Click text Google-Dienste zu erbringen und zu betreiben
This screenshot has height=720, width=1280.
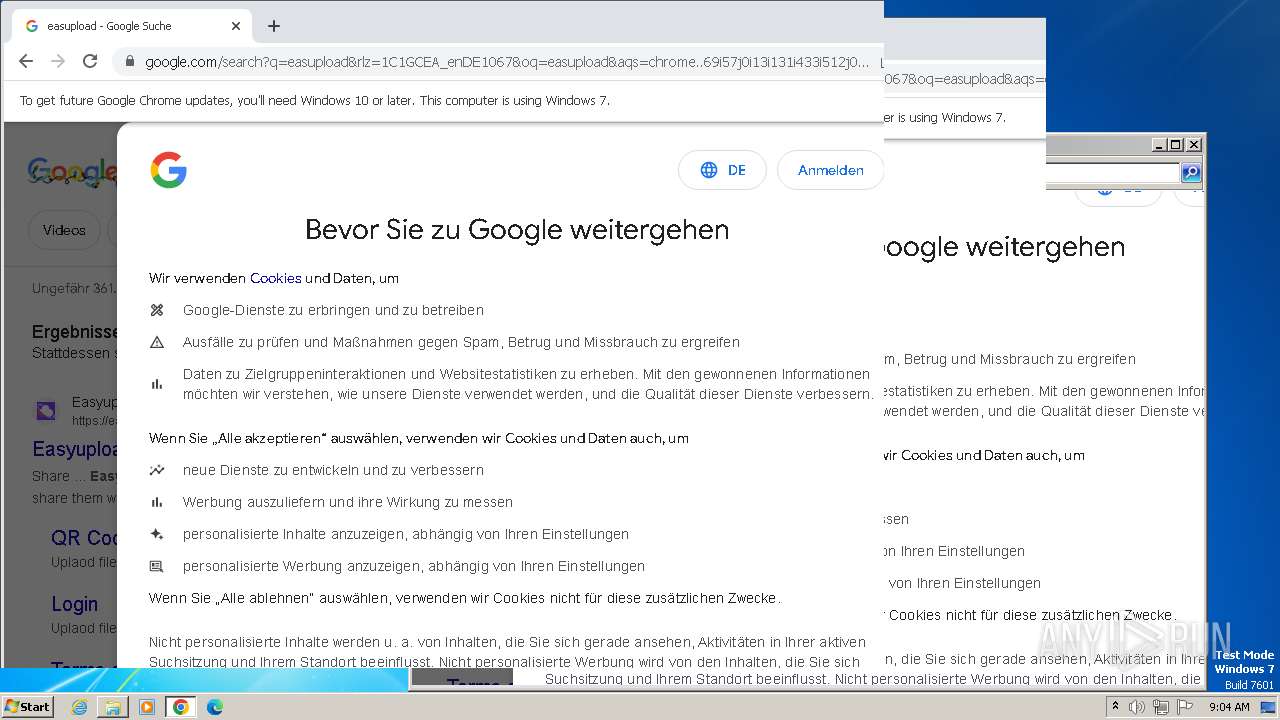click(x=333, y=310)
